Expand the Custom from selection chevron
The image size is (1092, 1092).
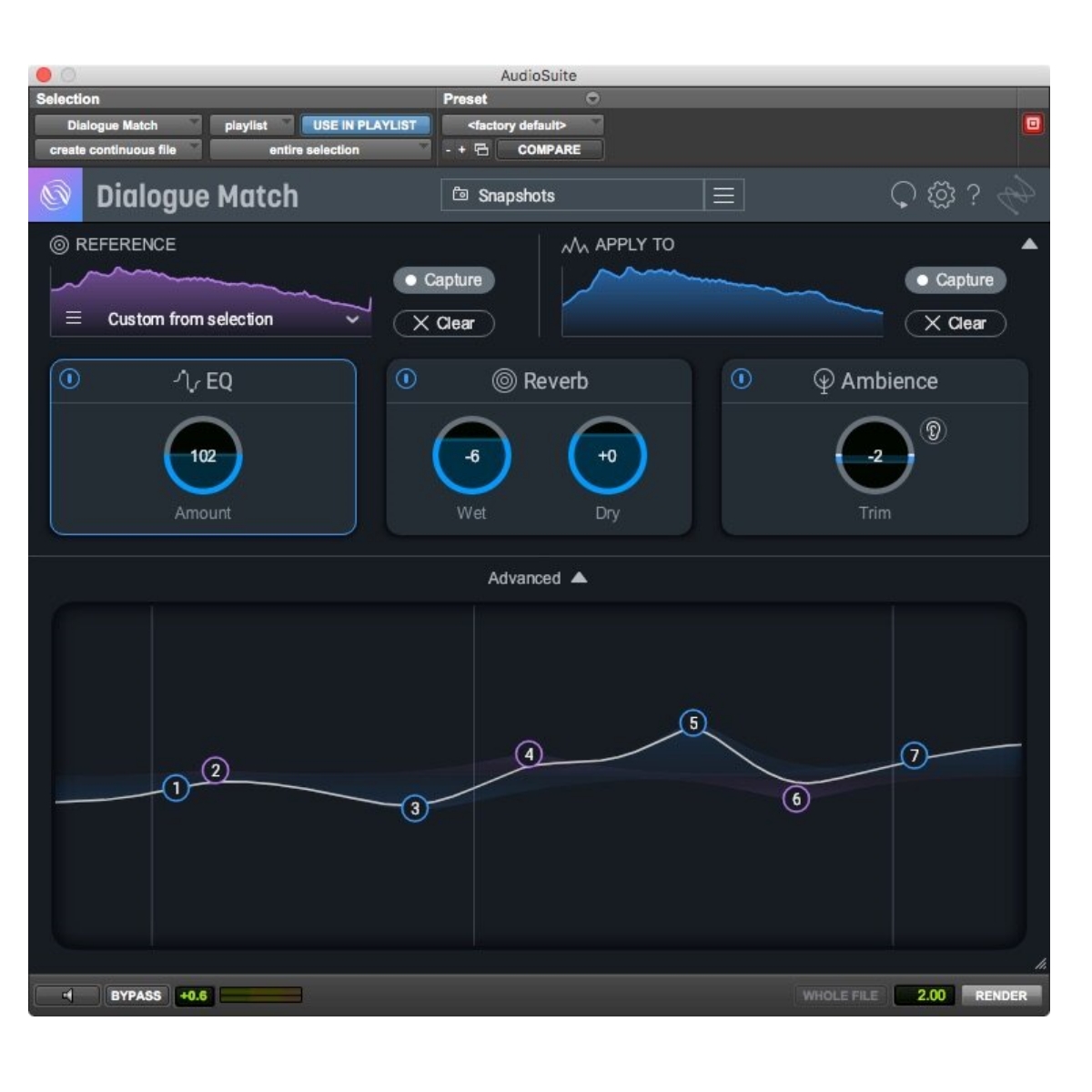(x=352, y=319)
